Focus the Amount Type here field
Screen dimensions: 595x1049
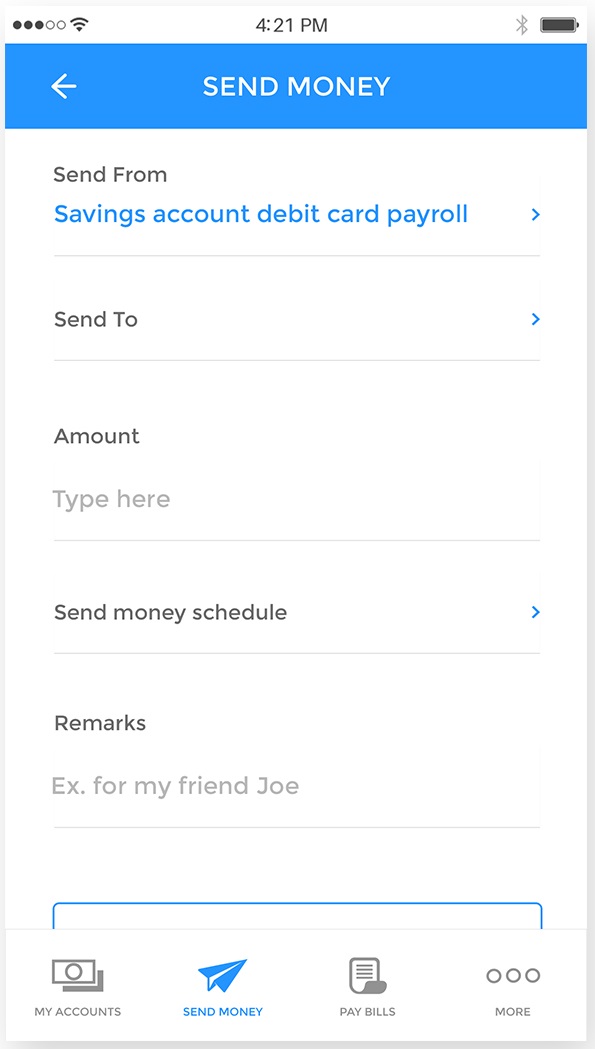[296, 499]
